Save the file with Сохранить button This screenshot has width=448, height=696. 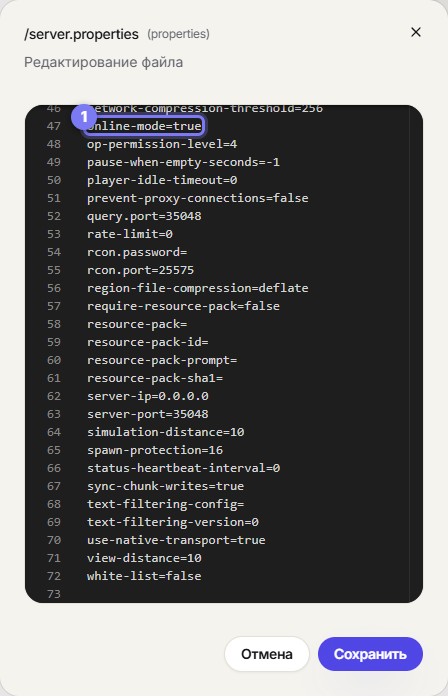point(370,654)
